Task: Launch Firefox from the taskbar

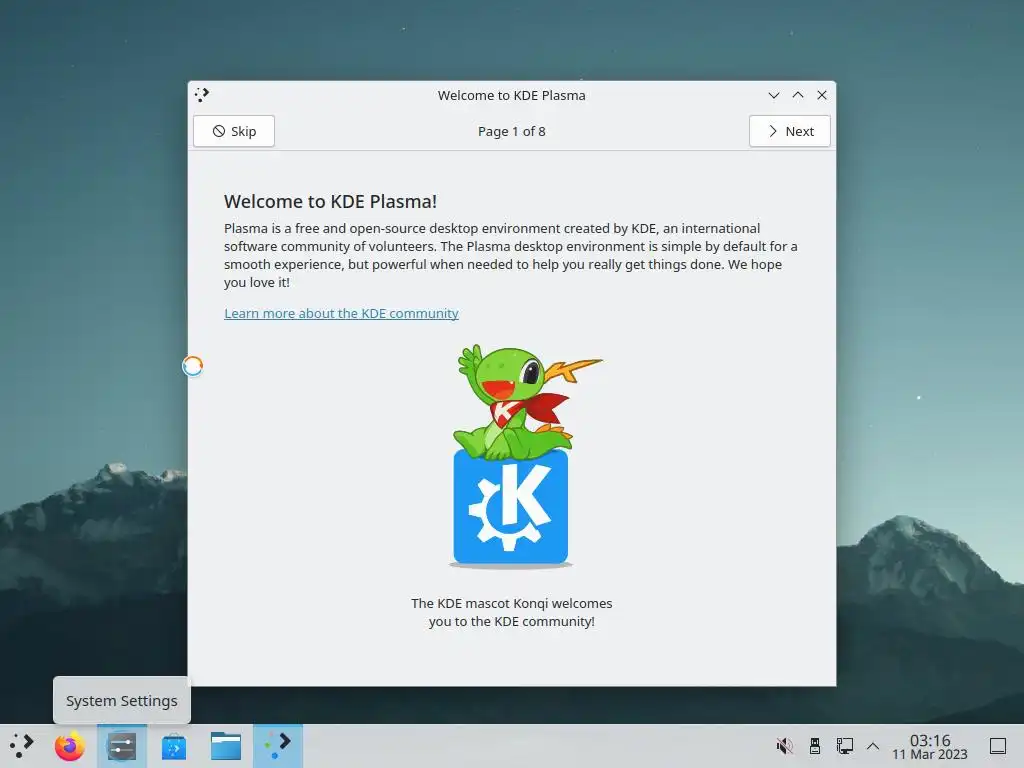Action: [x=70, y=746]
